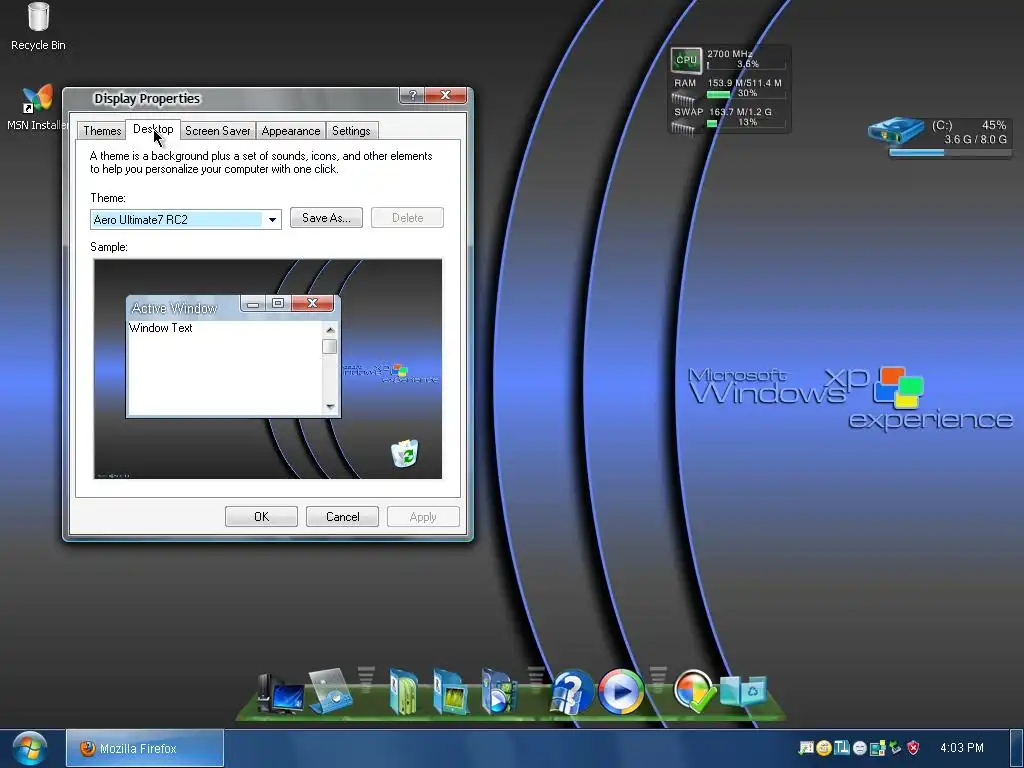Open the videos folder dock icon
Image resolution: width=1024 pixels, height=768 pixels.
coord(498,692)
